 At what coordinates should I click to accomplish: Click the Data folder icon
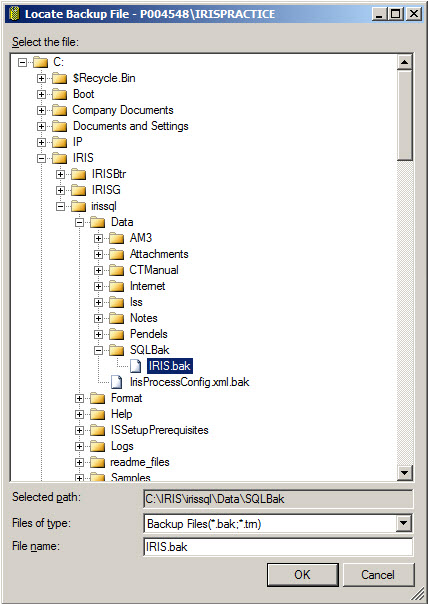pos(97,222)
